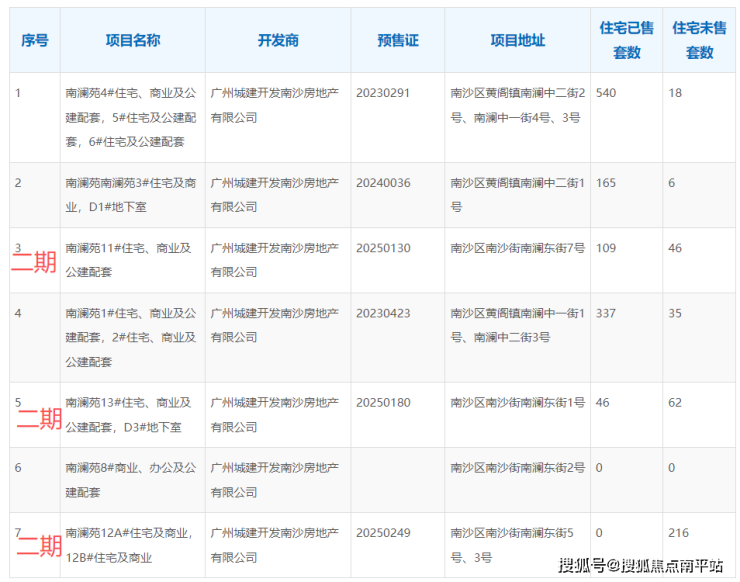The height and width of the screenshot is (582, 740).
Task: Click the red 二期 label in row 7
Action: click(38, 547)
